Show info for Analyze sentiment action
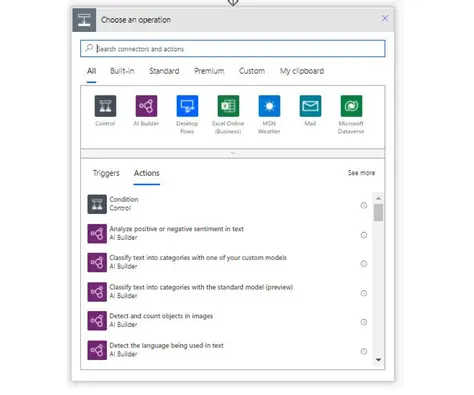 coord(364,235)
